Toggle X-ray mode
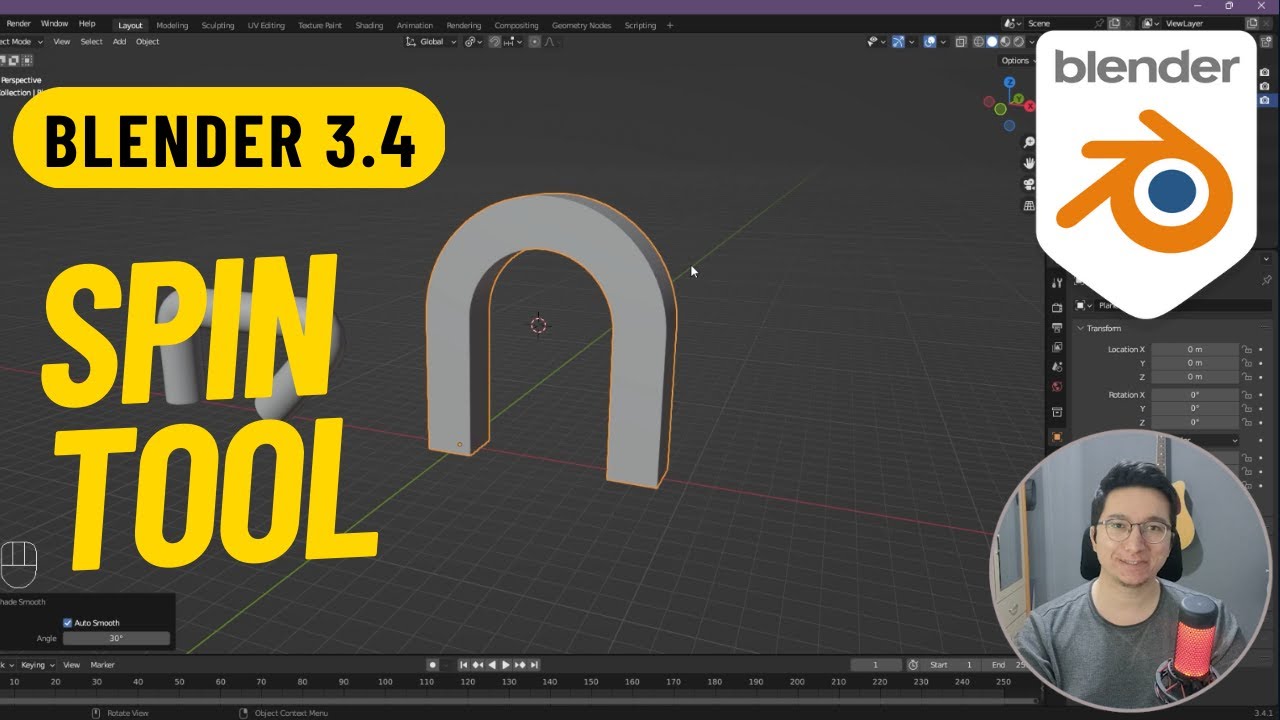1280x720 pixels. click(961, 42)
